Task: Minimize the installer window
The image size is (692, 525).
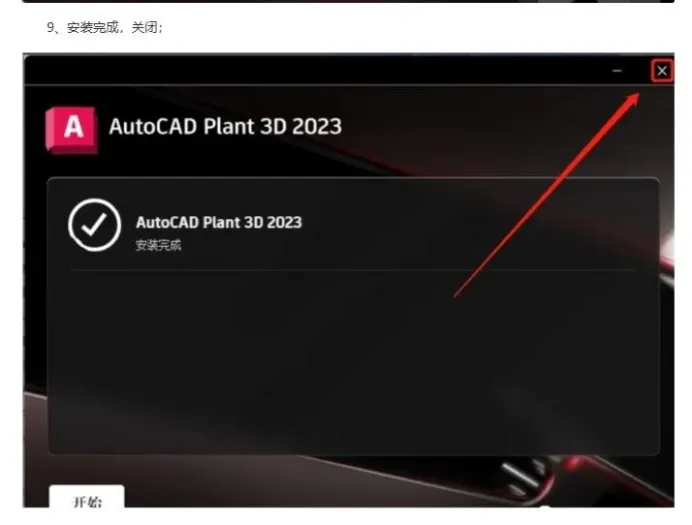Action: [617, 71]
